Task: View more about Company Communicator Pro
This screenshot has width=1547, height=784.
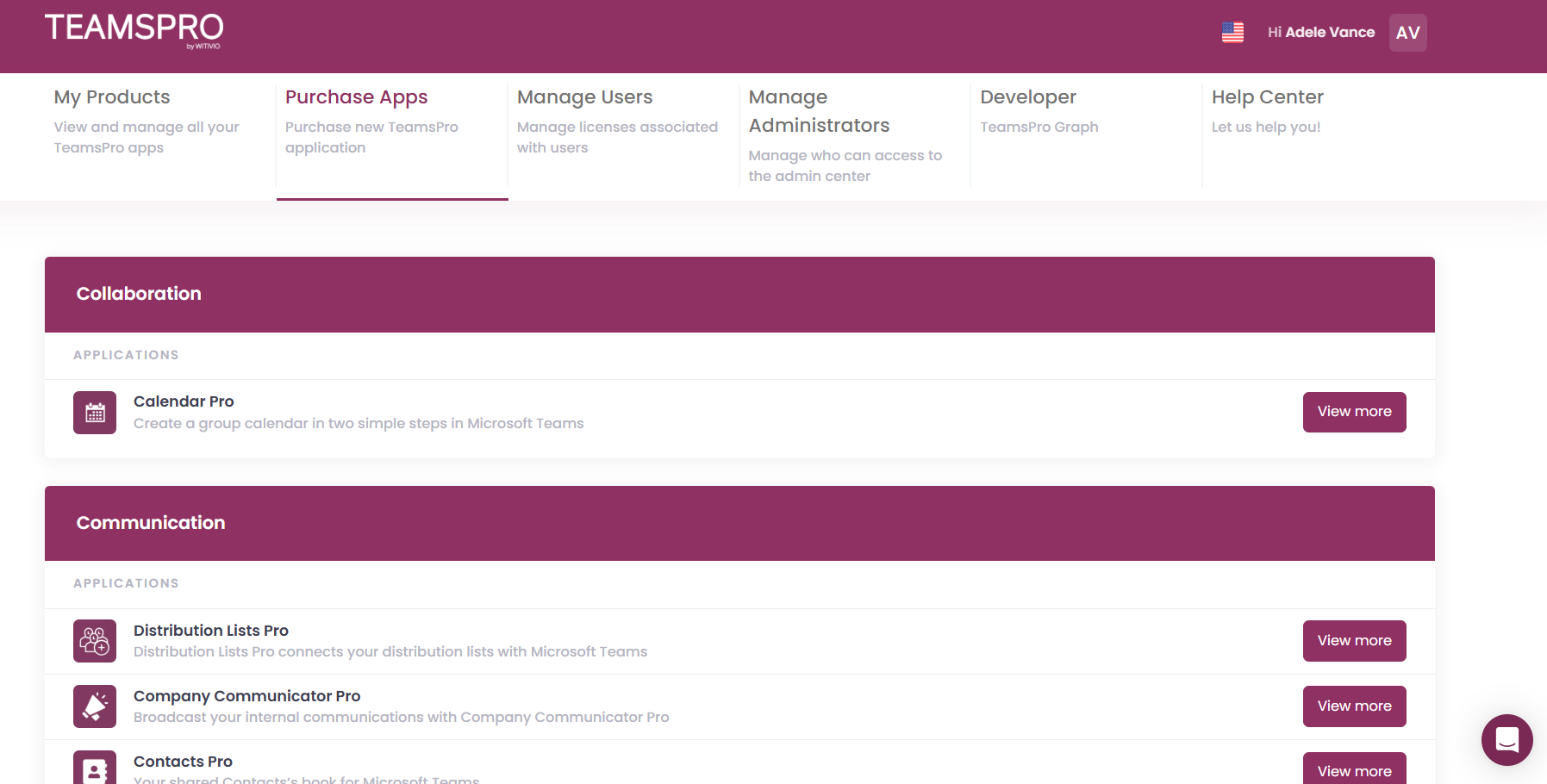Action: [x=1354, y=706]
